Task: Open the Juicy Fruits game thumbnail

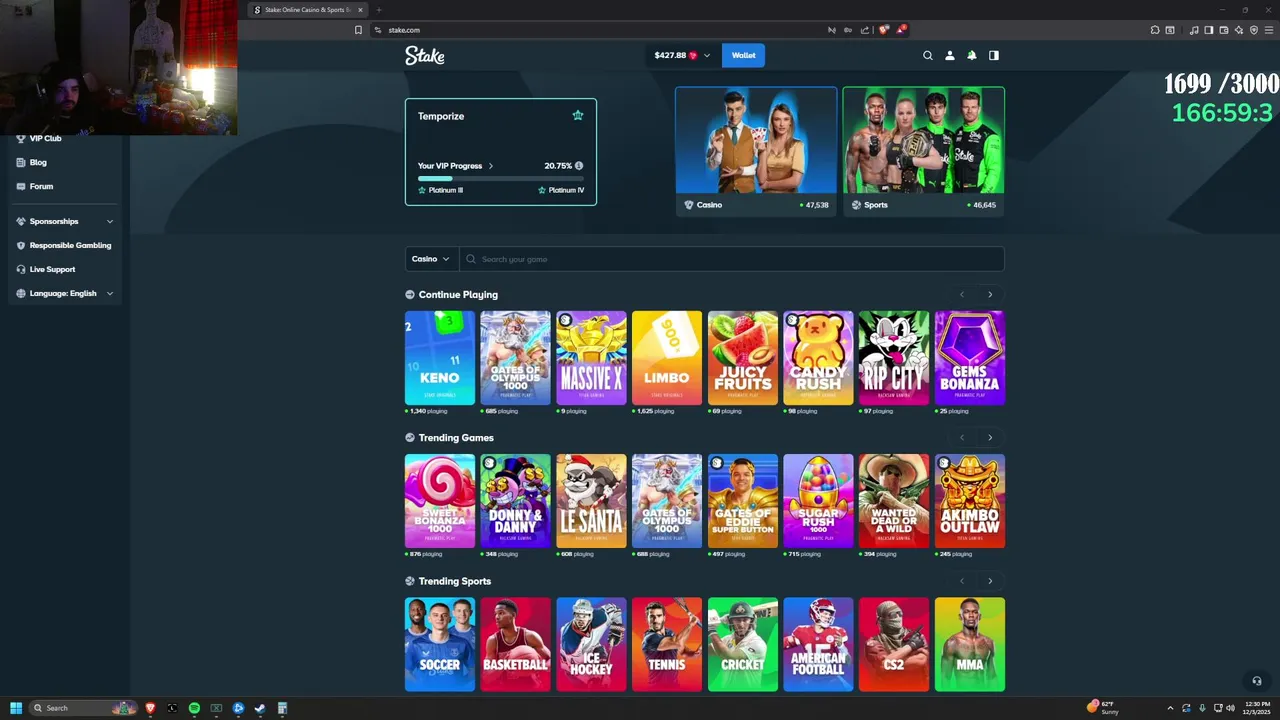Action: [743, 358]
